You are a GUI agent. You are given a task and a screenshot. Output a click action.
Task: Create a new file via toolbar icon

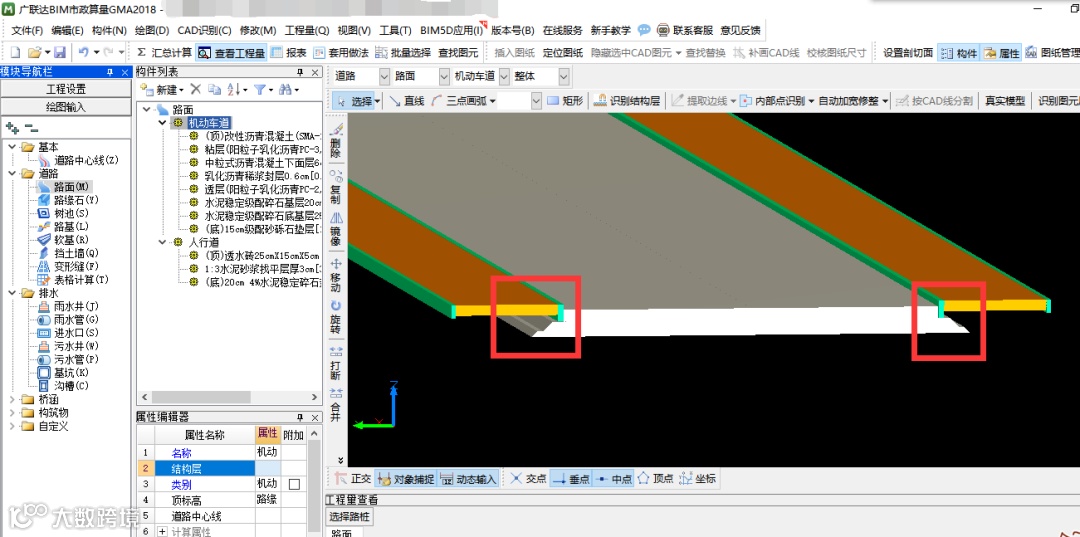click(15, 52)
